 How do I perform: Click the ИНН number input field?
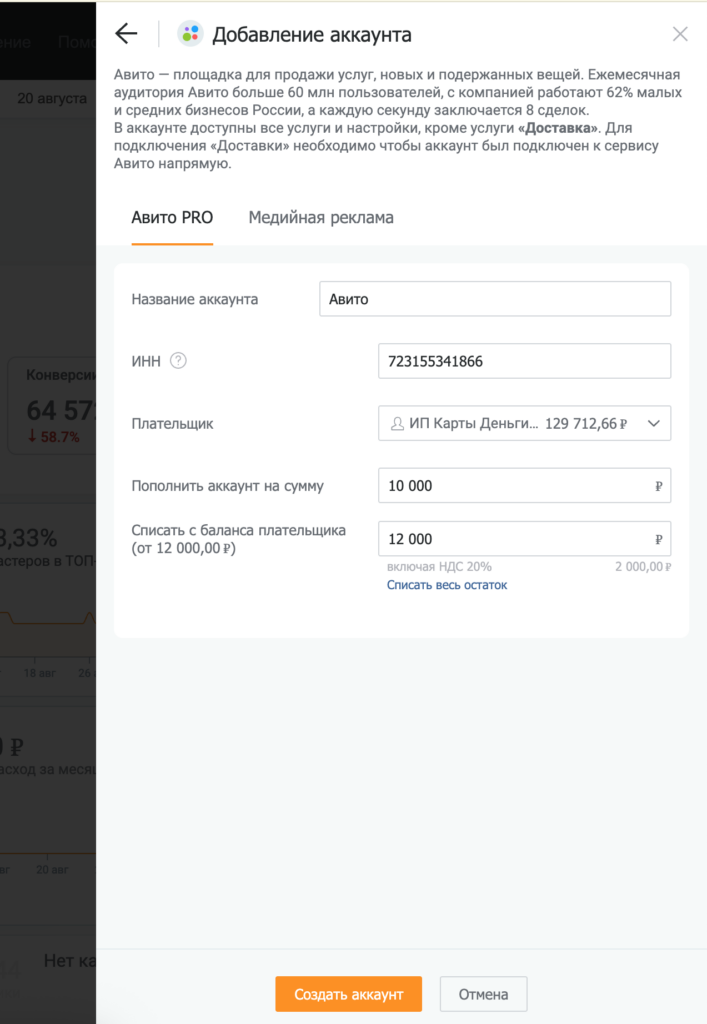pyautogui.click(x=524, y=361)
